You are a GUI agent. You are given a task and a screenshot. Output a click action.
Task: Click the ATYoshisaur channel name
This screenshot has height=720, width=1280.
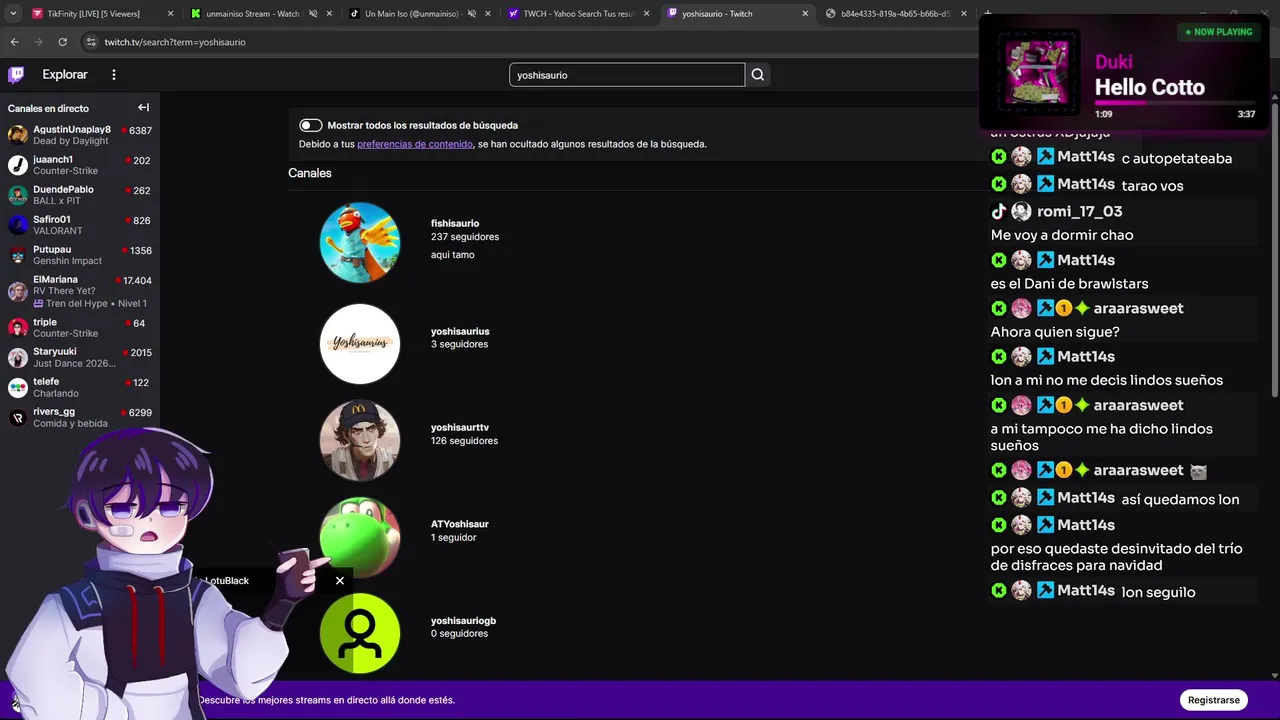coord(460,524)
